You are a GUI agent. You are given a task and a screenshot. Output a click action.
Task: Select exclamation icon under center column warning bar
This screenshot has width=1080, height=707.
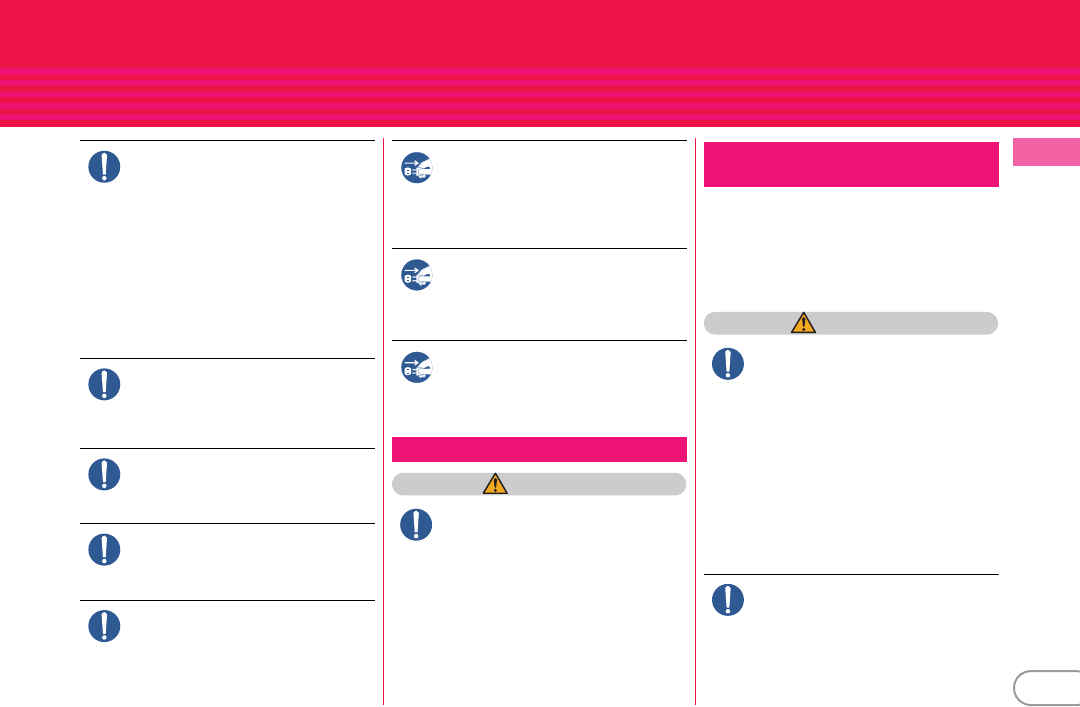(x=416, y=524)
